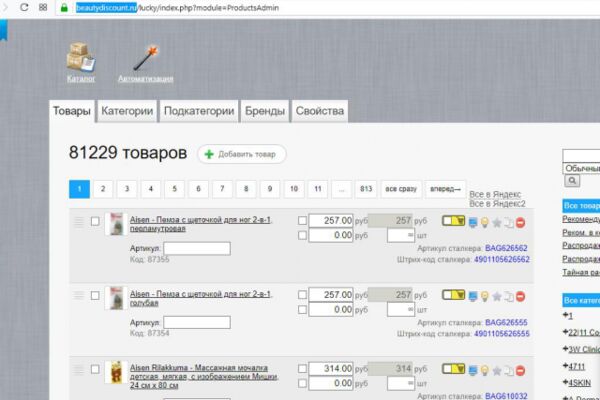Grab the drag handle of голубая row
The width and height of the screenshot is (600, 400).
(x=78, y=296)
